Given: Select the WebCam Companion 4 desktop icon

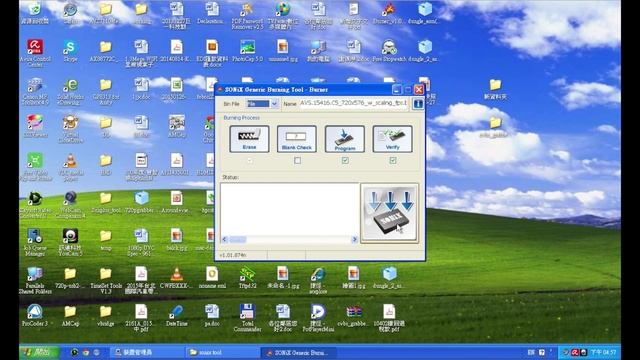Looking at the screenshot, I should click(x=70, y=205).
